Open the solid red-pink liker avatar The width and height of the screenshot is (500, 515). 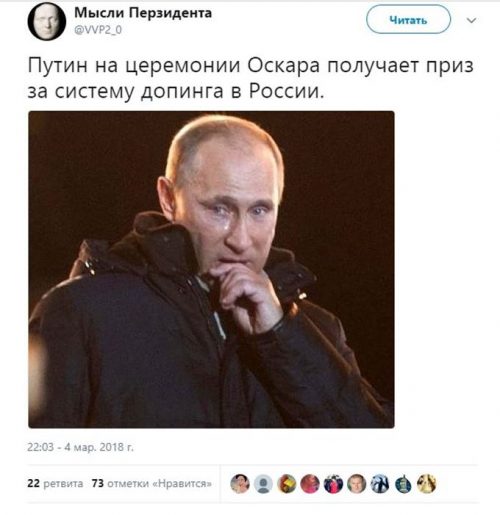pyautogui.click(x=310, y=484)
